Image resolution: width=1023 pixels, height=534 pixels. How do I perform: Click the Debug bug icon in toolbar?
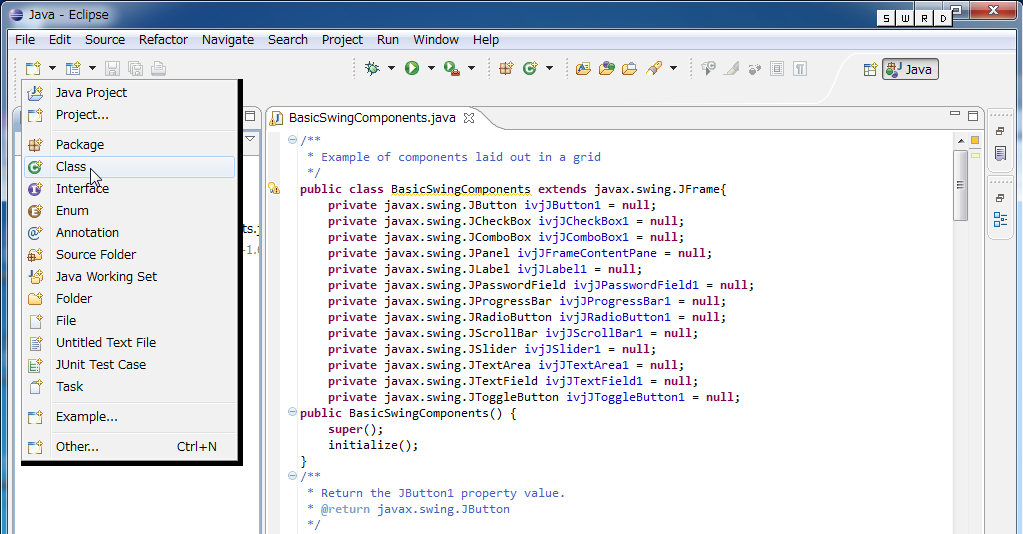tap(372, 68)
